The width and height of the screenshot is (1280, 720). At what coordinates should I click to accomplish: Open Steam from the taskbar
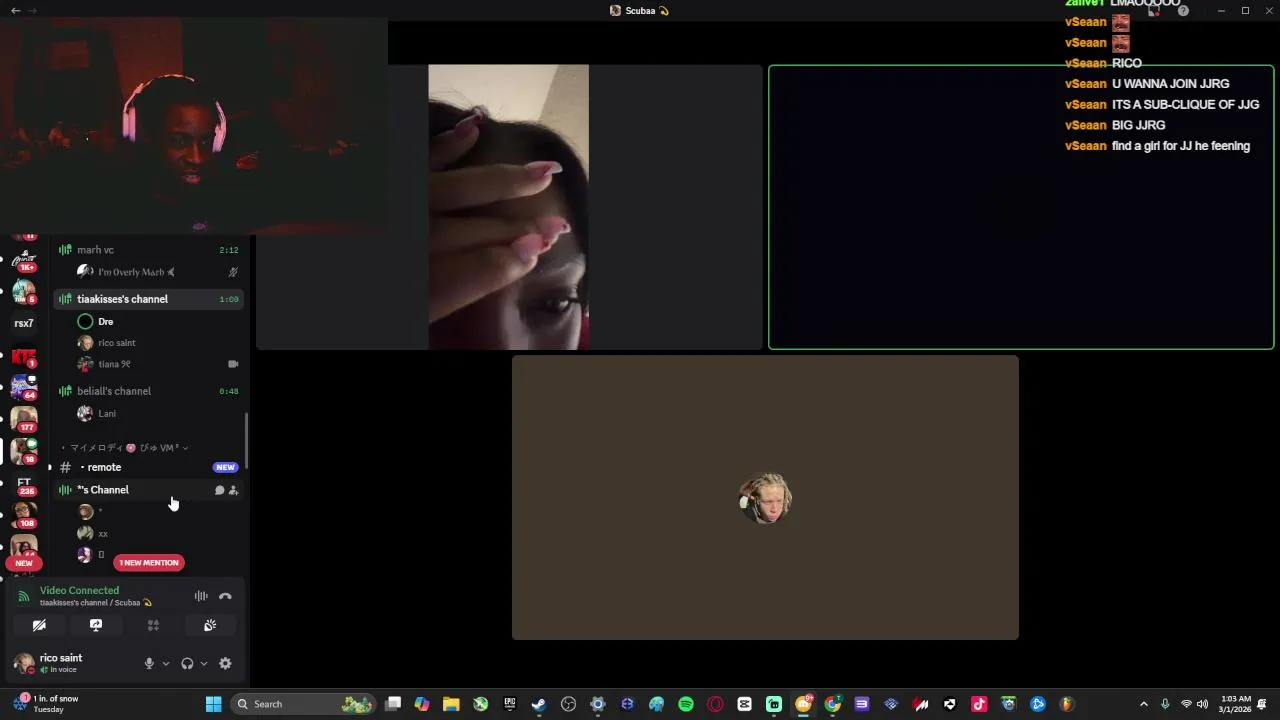tap(539, 704)
